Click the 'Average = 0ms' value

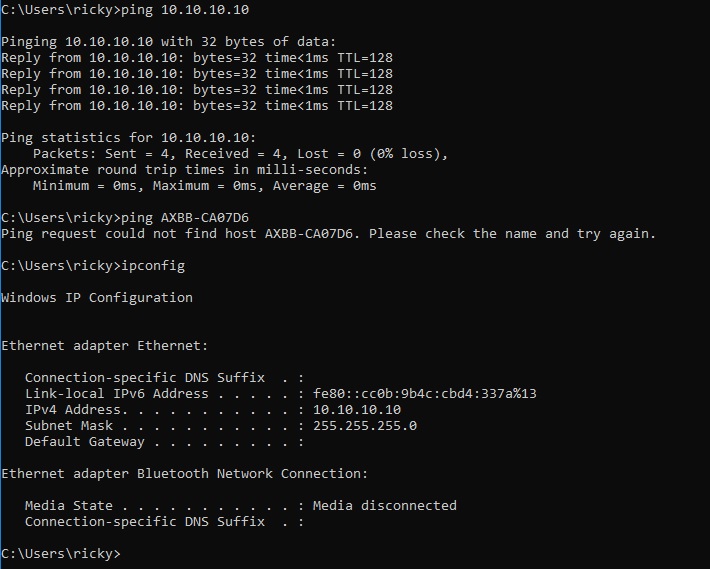pos(324,186)
